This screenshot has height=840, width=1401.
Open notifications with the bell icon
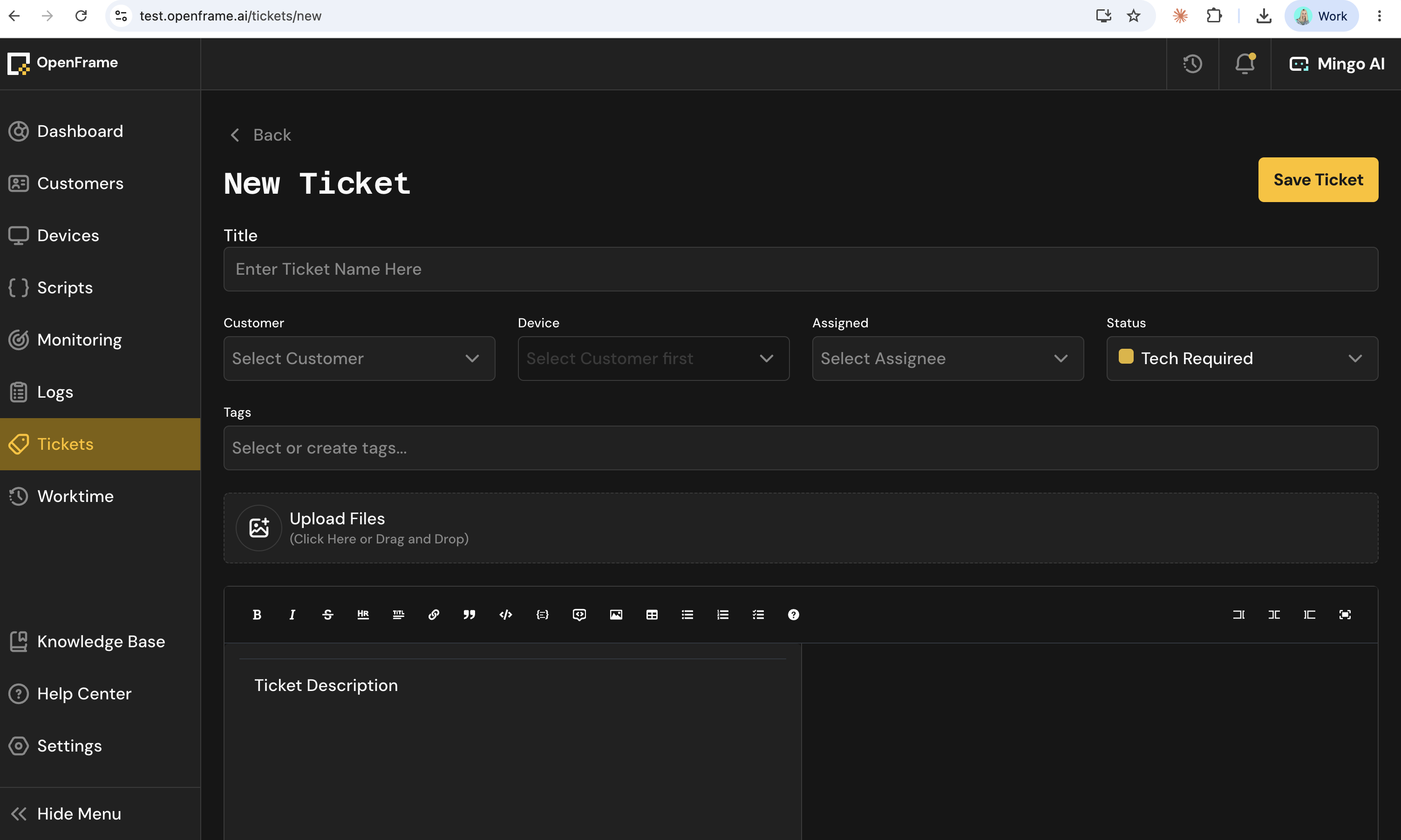coord(1245,64)
